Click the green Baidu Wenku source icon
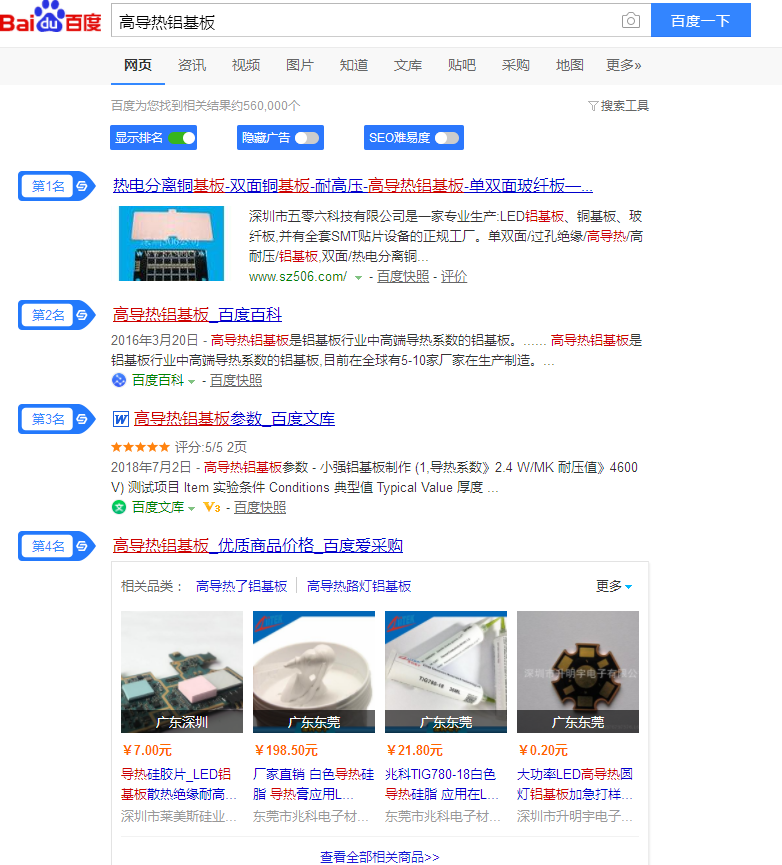 point(119,507)
